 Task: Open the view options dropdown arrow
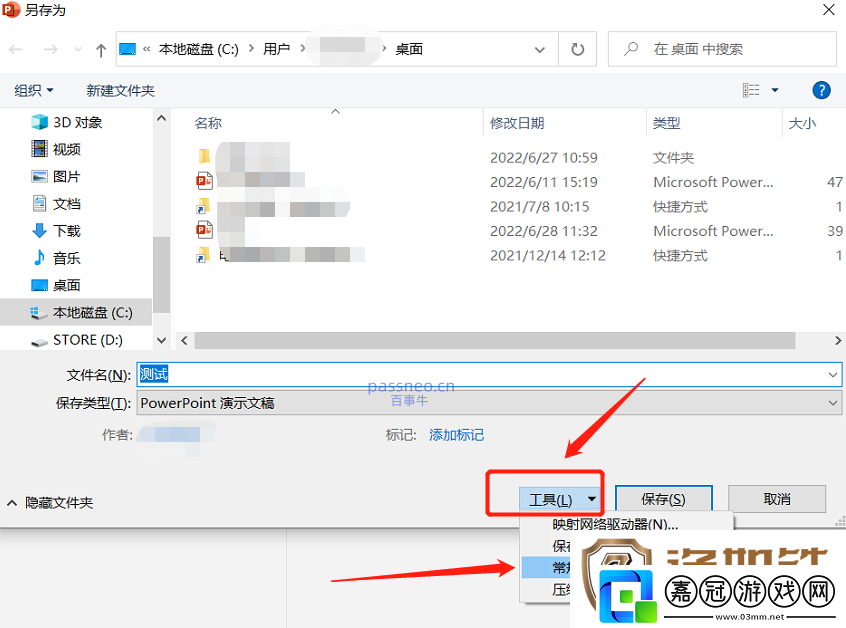click(775, 90)
